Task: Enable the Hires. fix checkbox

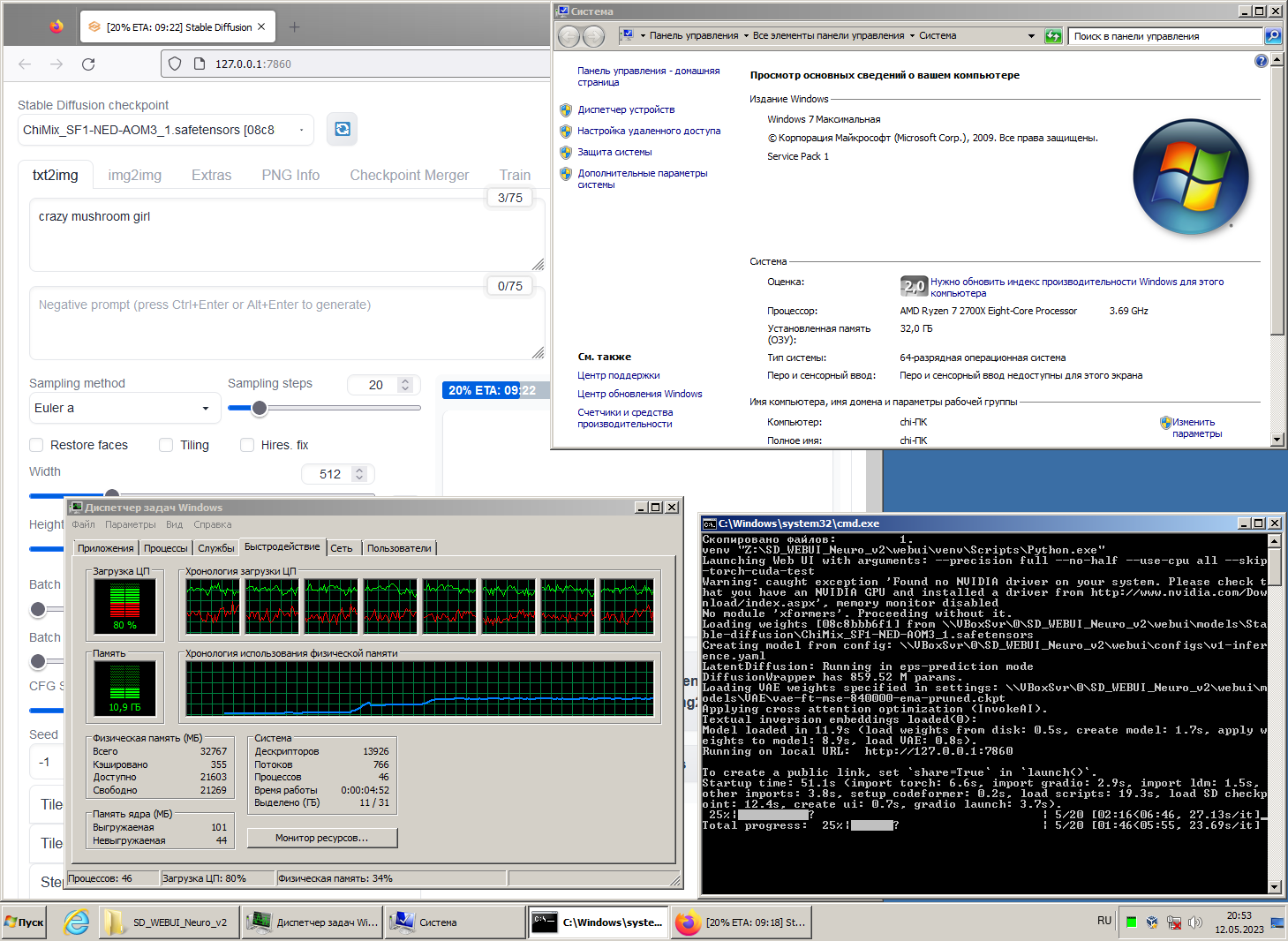Action: click(x=247, y=445)
